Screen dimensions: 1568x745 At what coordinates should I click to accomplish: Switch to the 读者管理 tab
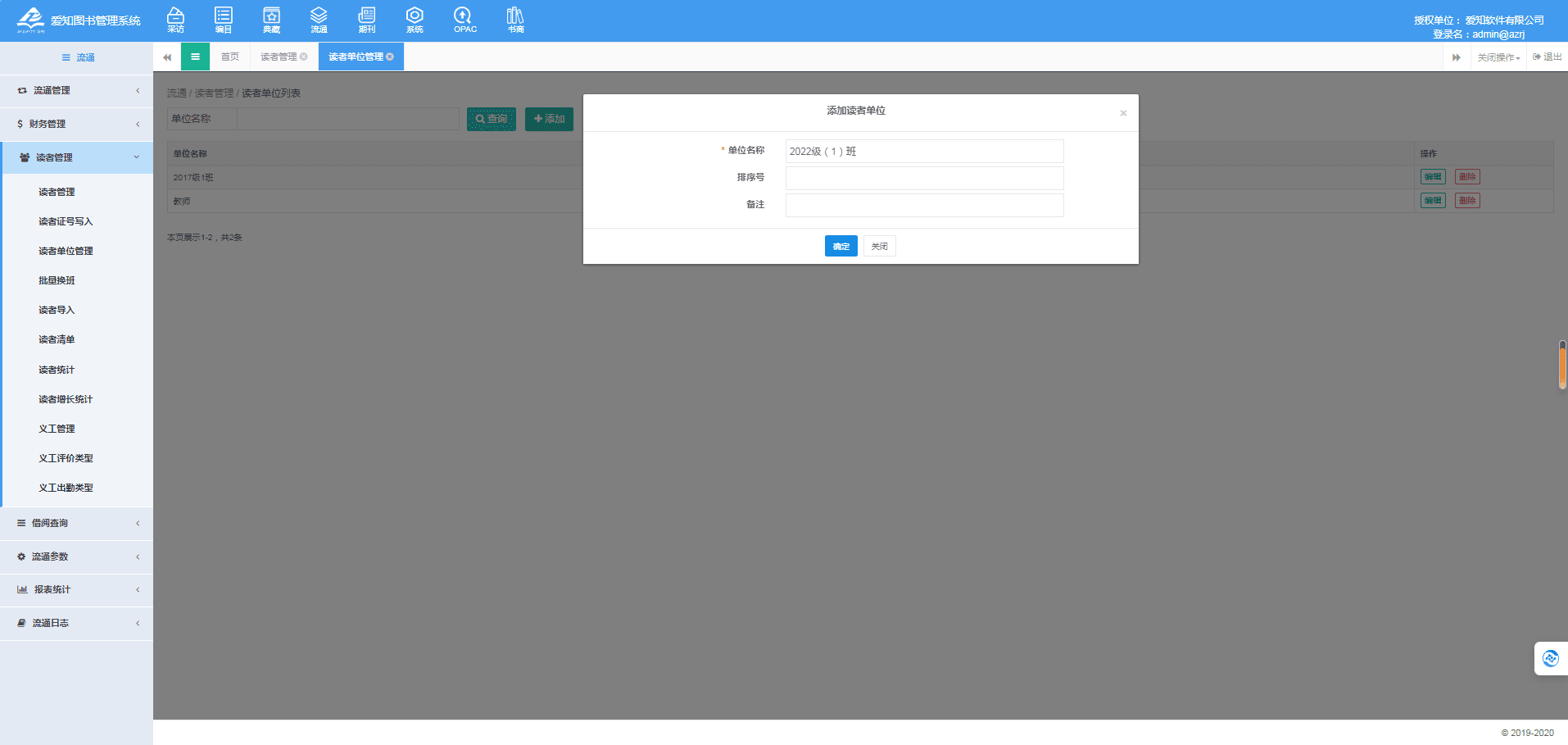click(x=279, y=57)
